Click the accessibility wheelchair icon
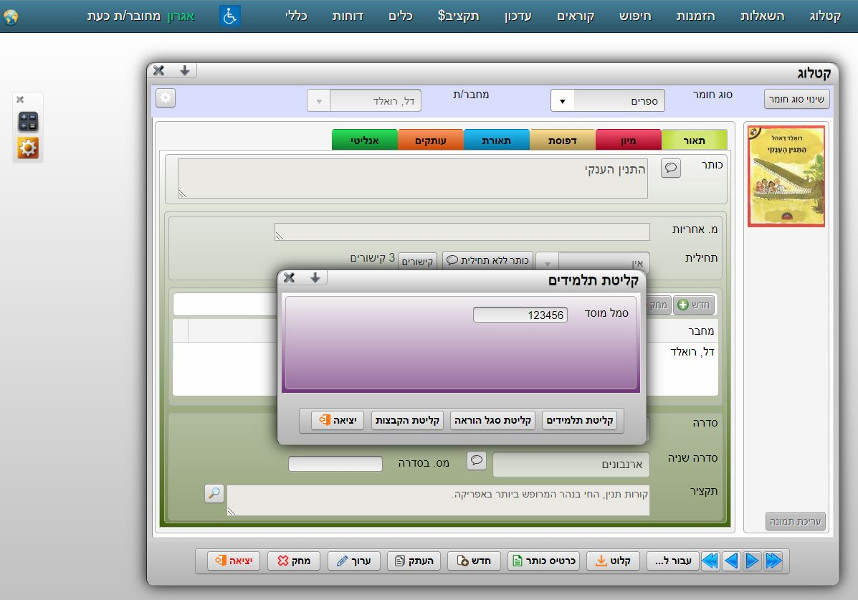 pyautogui.click(x=230, y=16)
